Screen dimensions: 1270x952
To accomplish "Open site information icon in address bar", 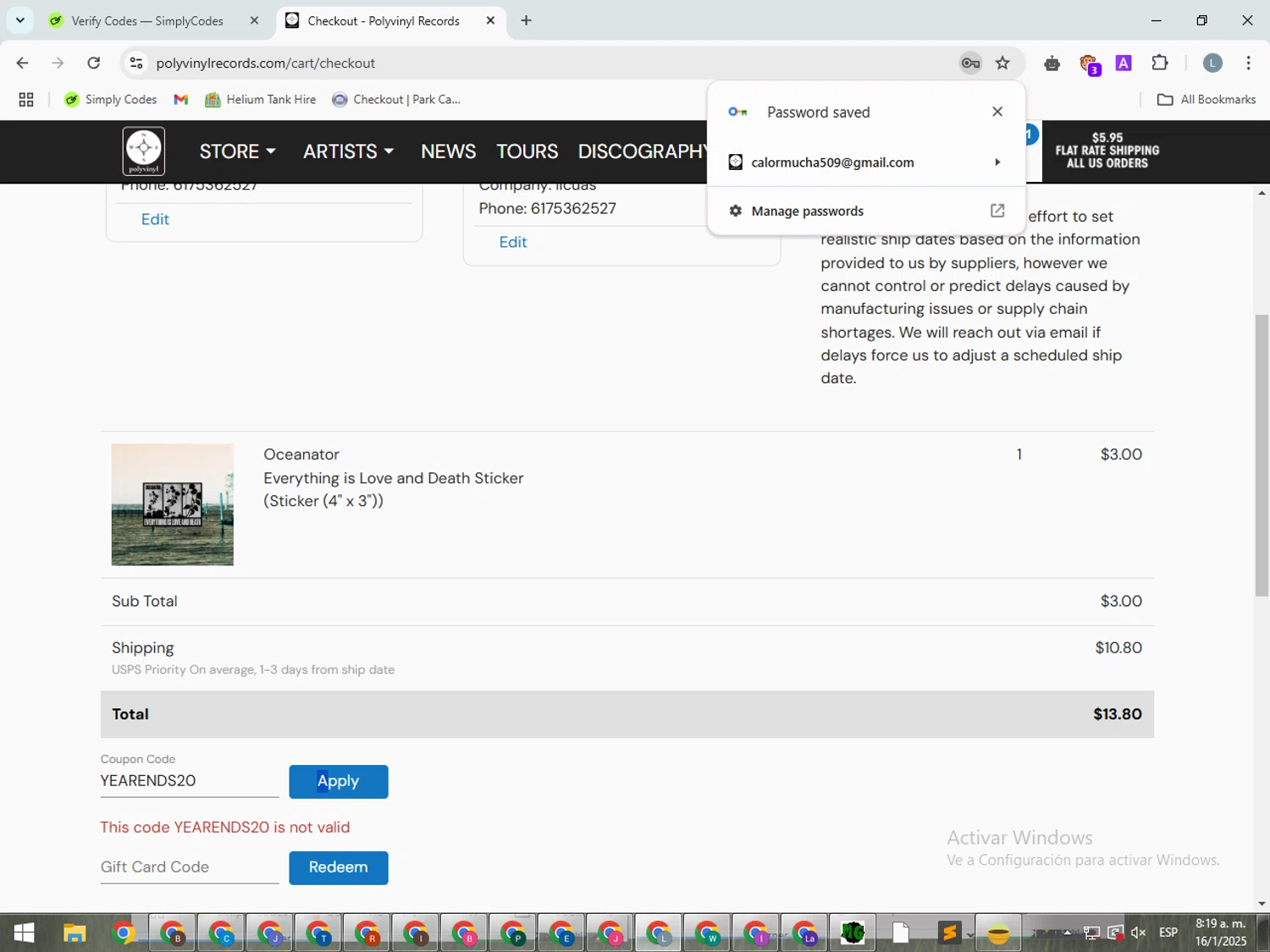I will click(135, 63).
